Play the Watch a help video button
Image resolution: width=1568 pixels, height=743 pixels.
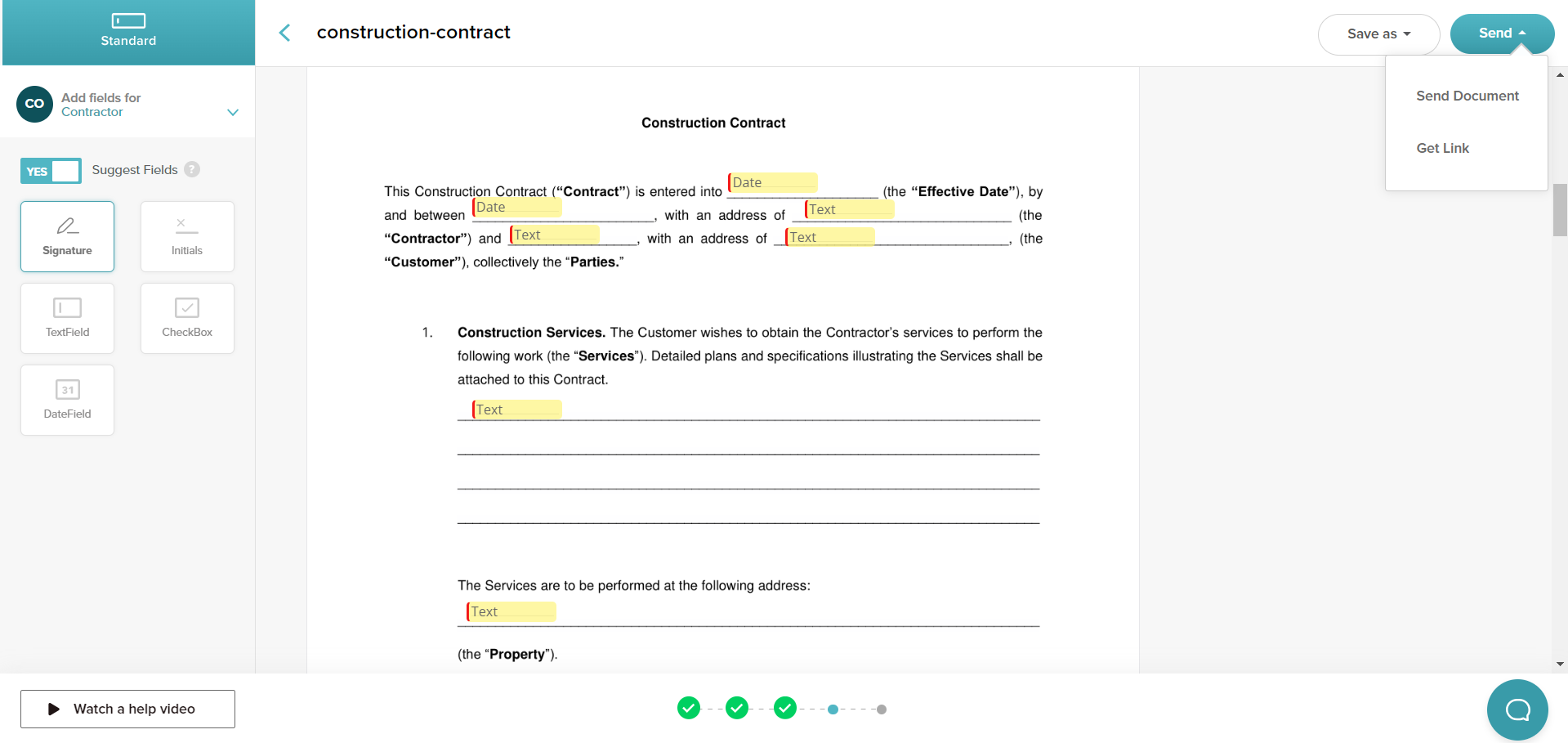pyautogui.click(x=127, y=709)
